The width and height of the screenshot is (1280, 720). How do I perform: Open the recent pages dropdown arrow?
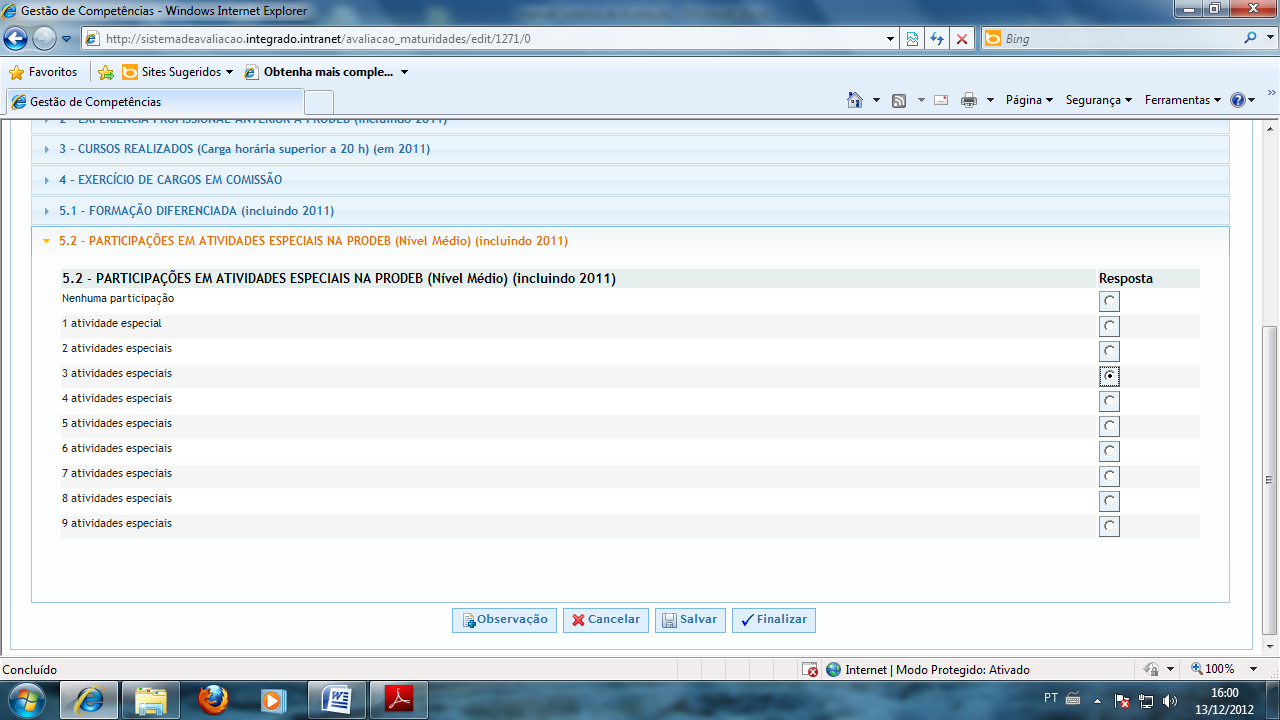point(66,39)
